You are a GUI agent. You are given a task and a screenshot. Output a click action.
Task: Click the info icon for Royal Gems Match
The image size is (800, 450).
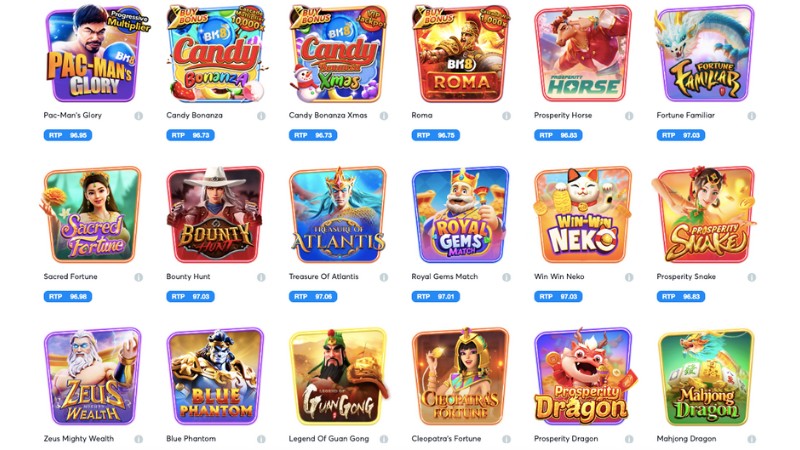(x=506, y=277)
